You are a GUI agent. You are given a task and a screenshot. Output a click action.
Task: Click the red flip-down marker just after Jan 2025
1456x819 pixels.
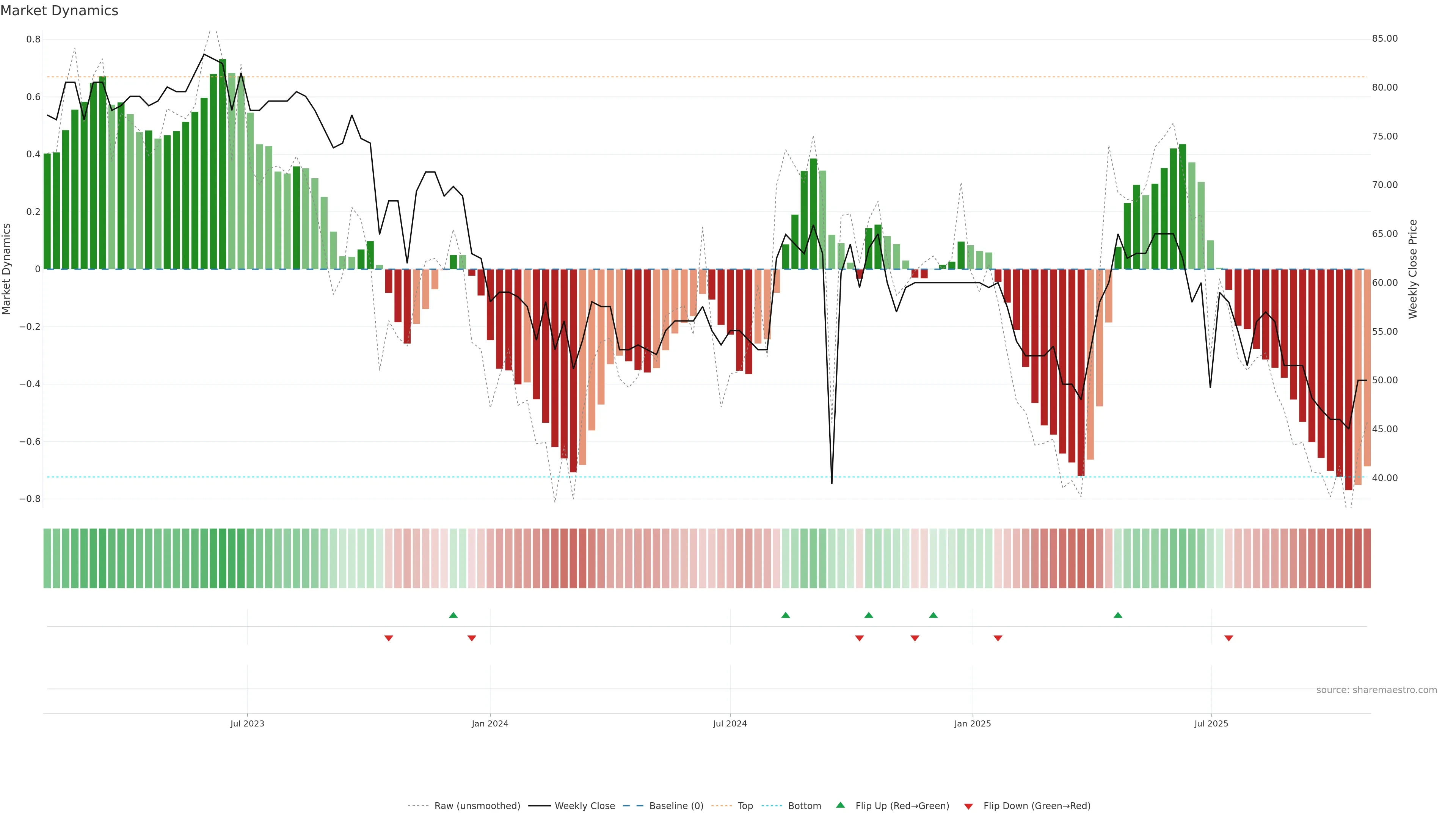tap(998, 638)
